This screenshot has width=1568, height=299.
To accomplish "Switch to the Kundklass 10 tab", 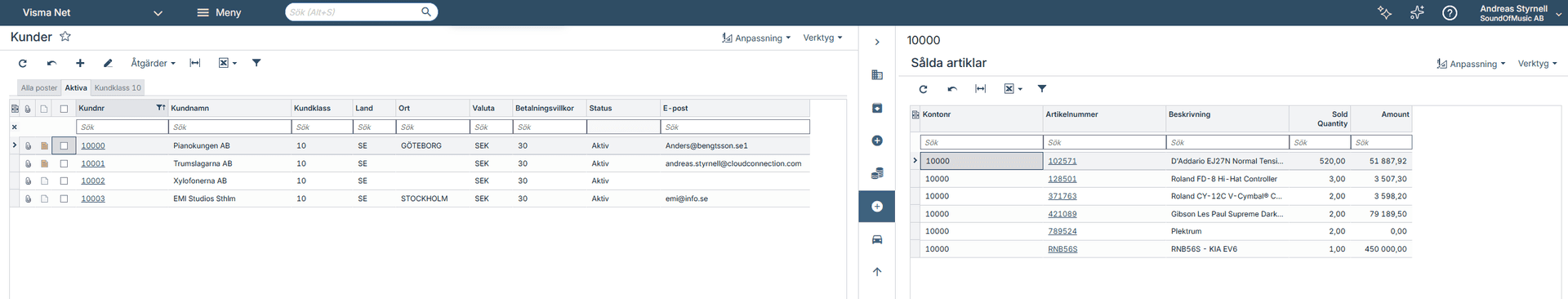I will 118,88.
